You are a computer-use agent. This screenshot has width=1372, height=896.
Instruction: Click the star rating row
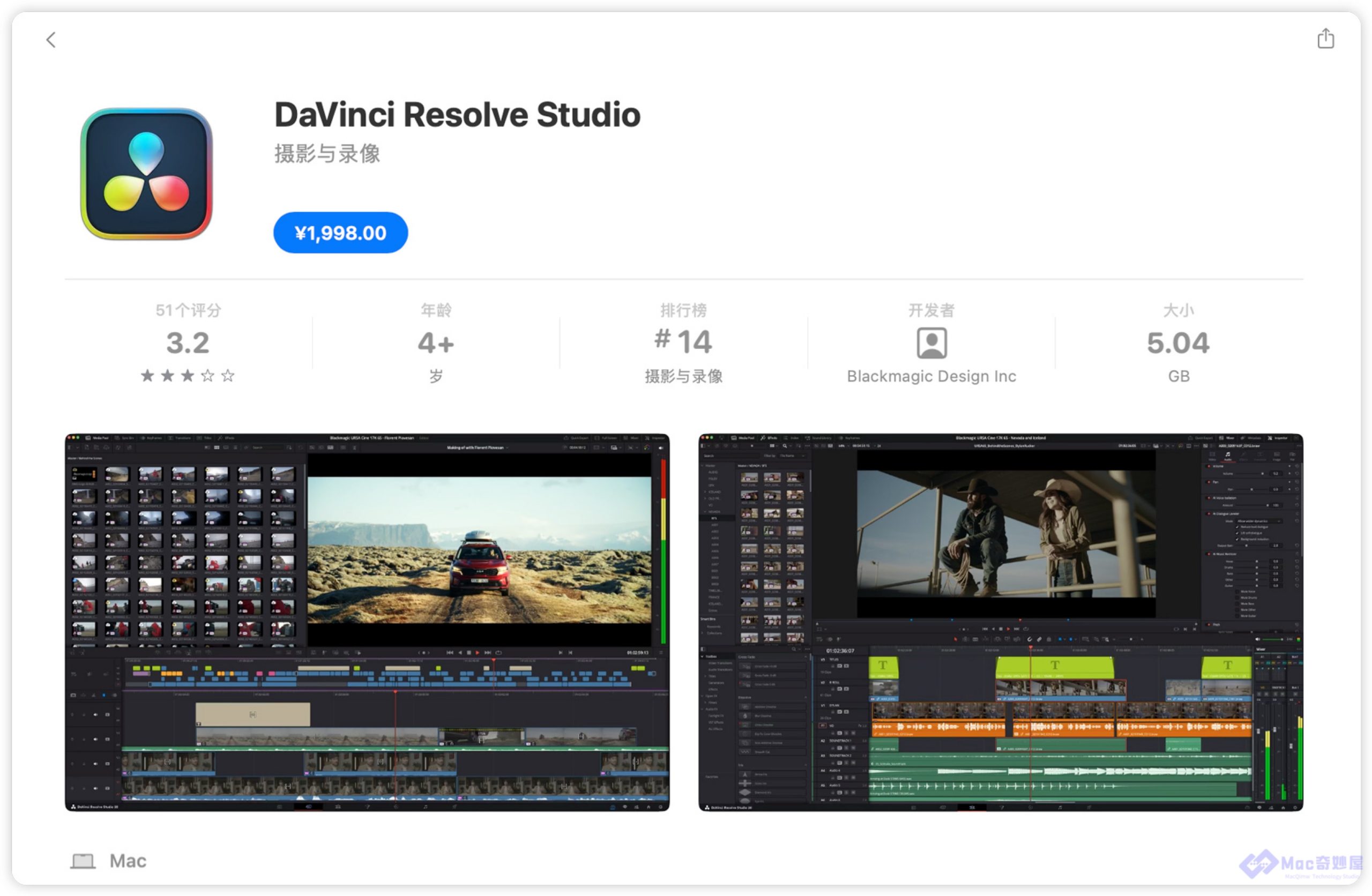pos(188,376)
